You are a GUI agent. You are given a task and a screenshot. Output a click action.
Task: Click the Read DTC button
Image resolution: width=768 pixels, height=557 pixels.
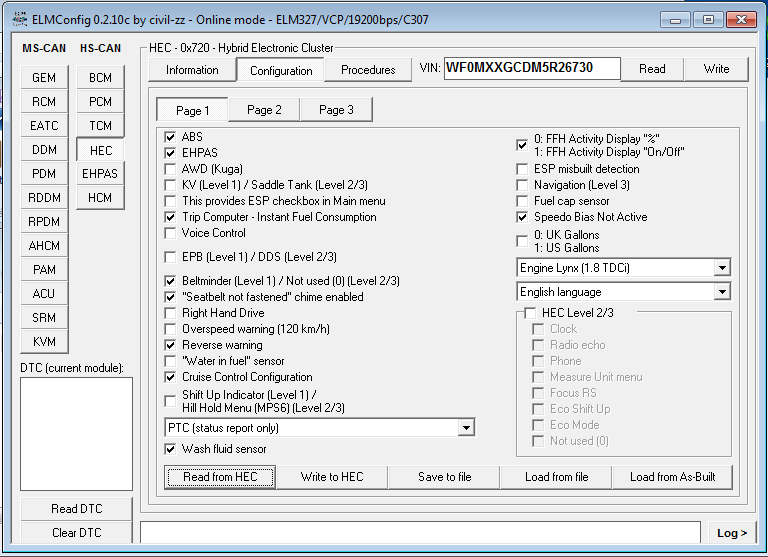point(76,509)
